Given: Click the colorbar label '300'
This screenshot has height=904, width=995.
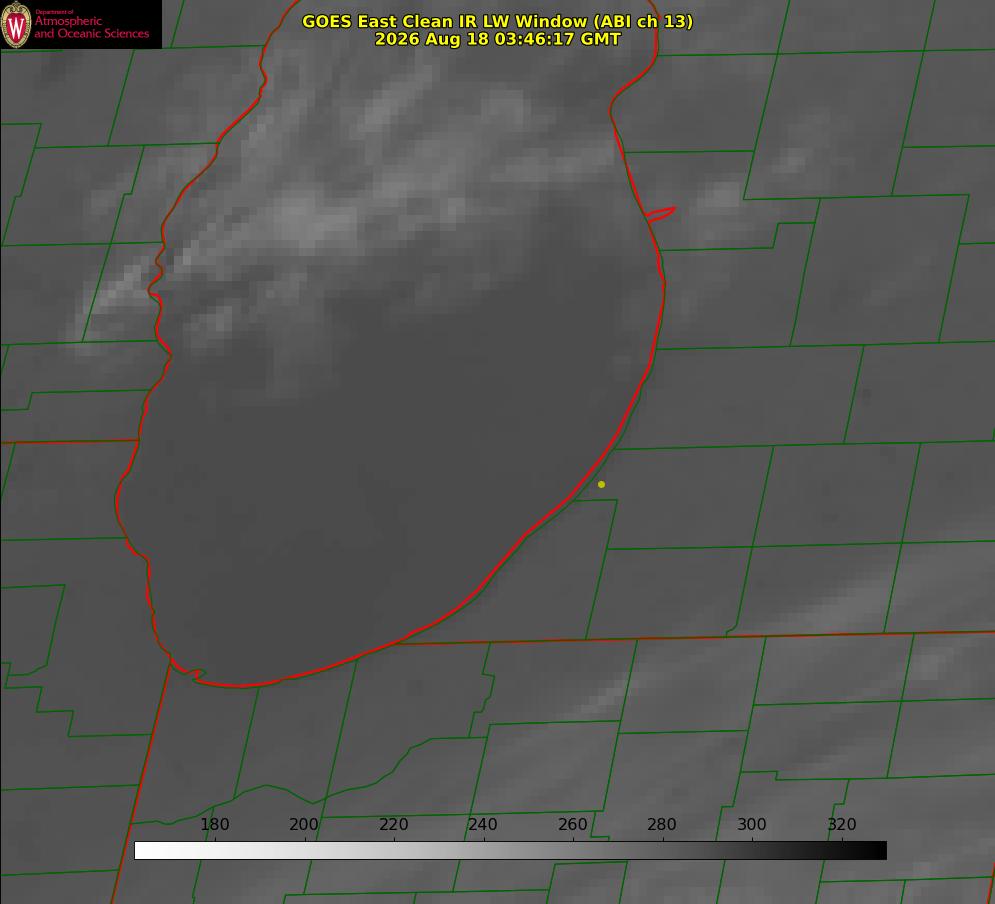Looking at the screenshot, I should click(x=752, y=824).
